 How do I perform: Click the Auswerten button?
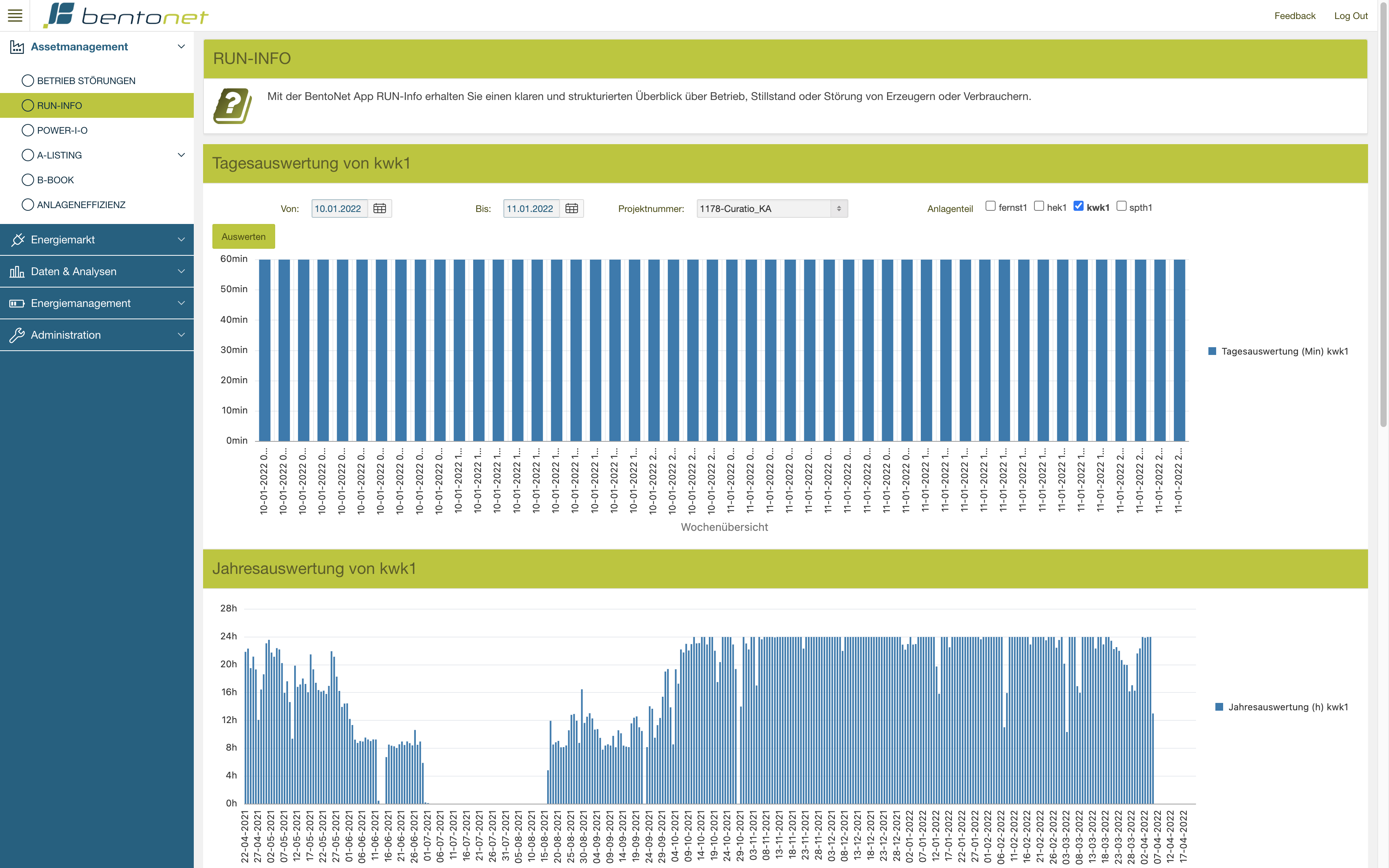(243, 236)
